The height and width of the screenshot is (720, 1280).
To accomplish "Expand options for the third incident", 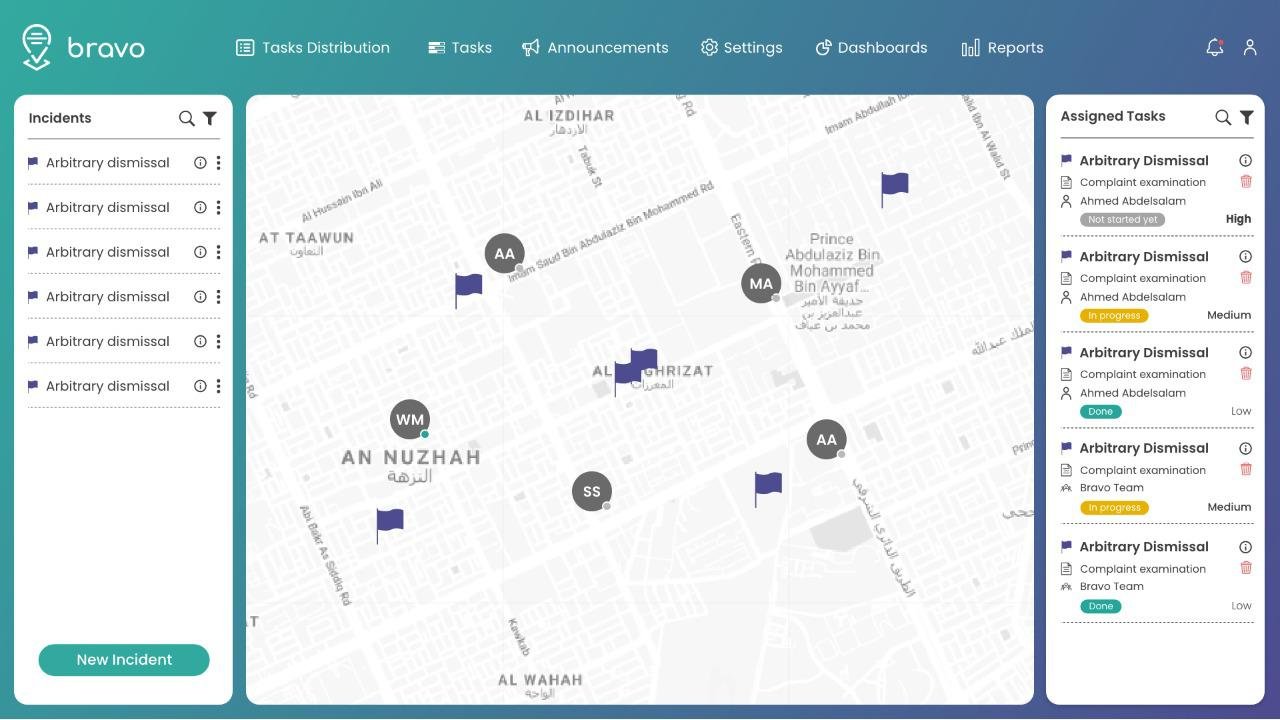I will pyautogui.click(x=218, y=252).
